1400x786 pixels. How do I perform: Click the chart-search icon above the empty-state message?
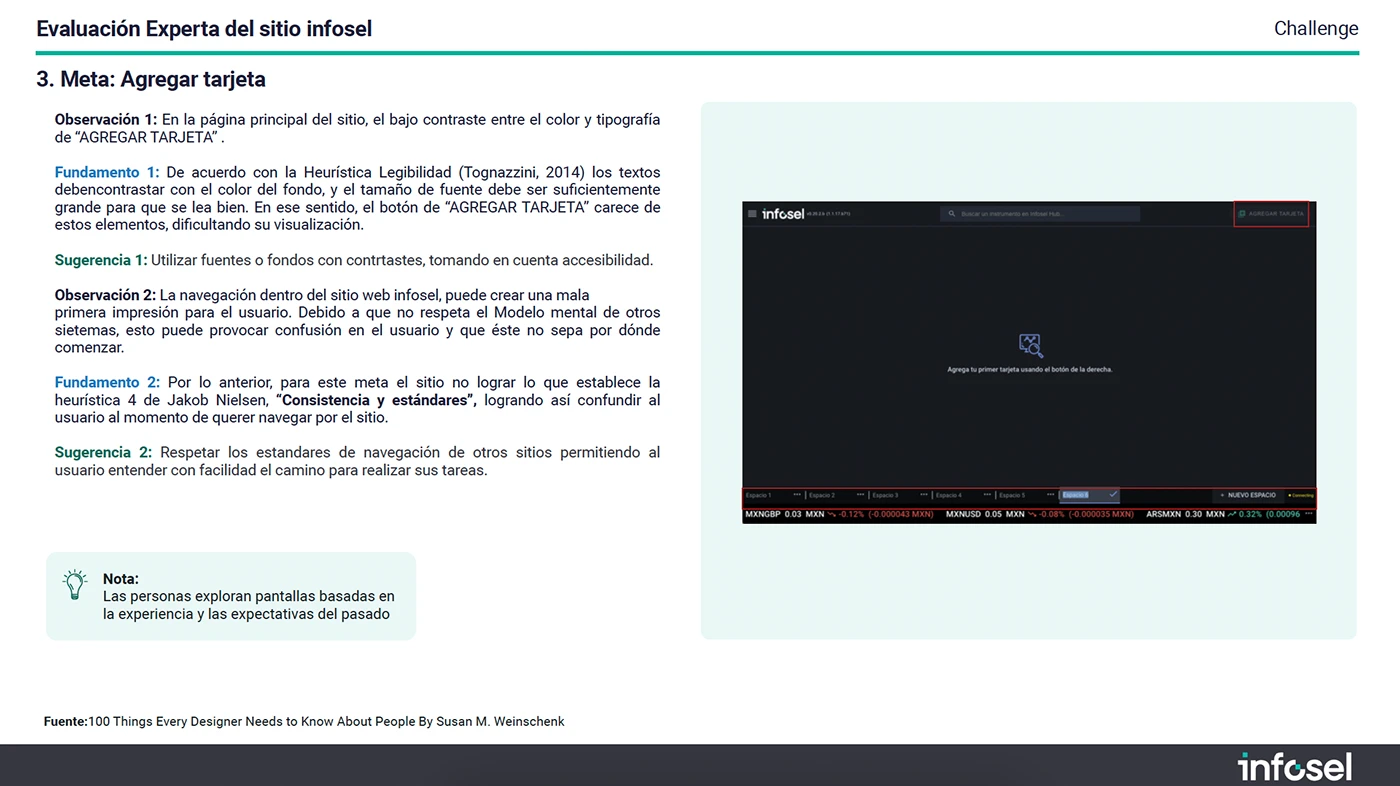(1030, 346)
